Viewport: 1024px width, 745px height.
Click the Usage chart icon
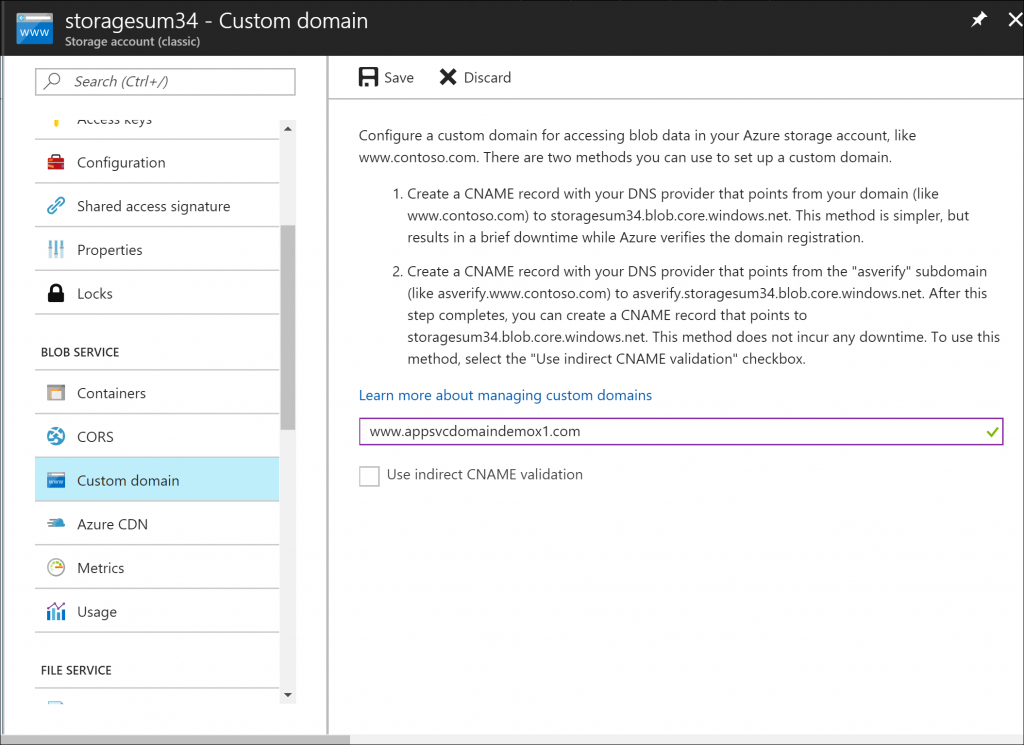coord(56,612)
